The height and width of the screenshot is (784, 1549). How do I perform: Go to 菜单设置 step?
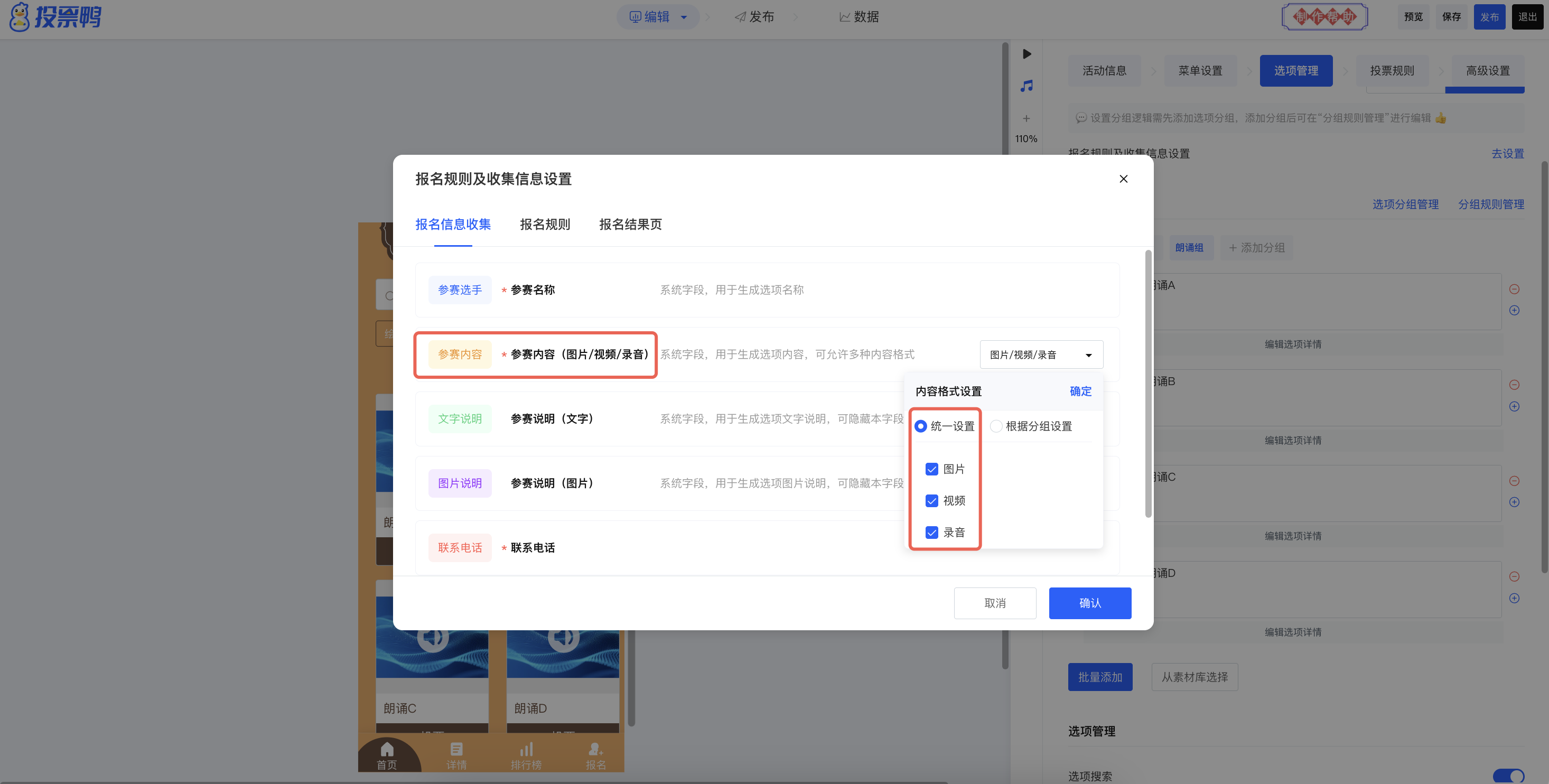click(x=1200, y=71)
